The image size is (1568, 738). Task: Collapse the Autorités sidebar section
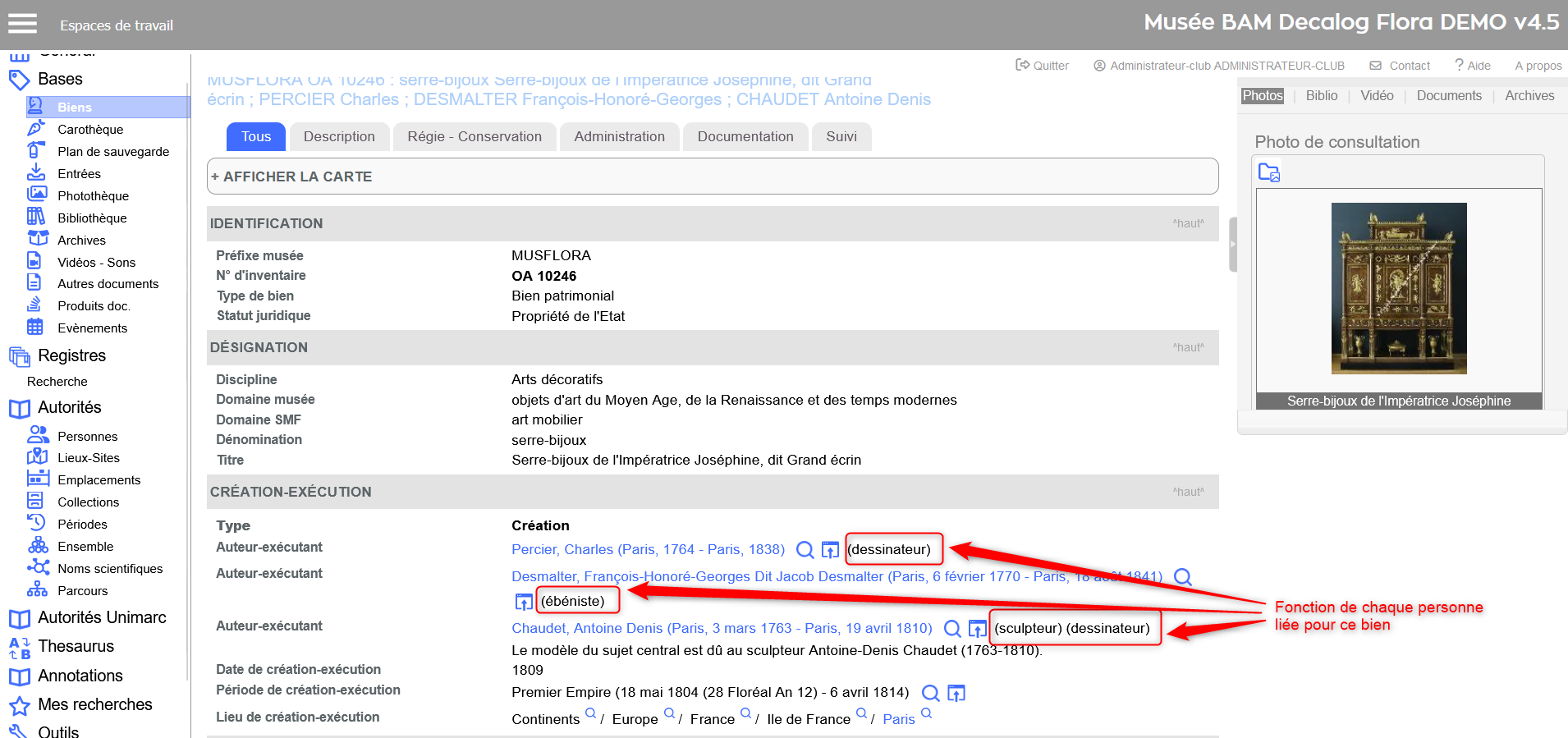coord(69,407)
